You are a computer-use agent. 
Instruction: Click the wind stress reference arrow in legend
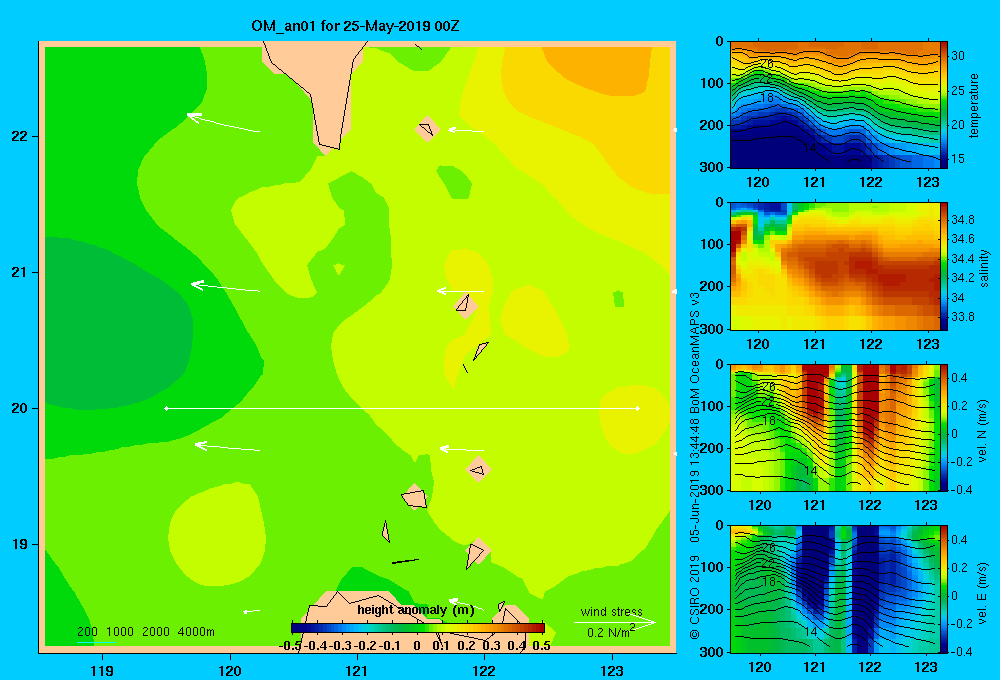coord(614,622)
